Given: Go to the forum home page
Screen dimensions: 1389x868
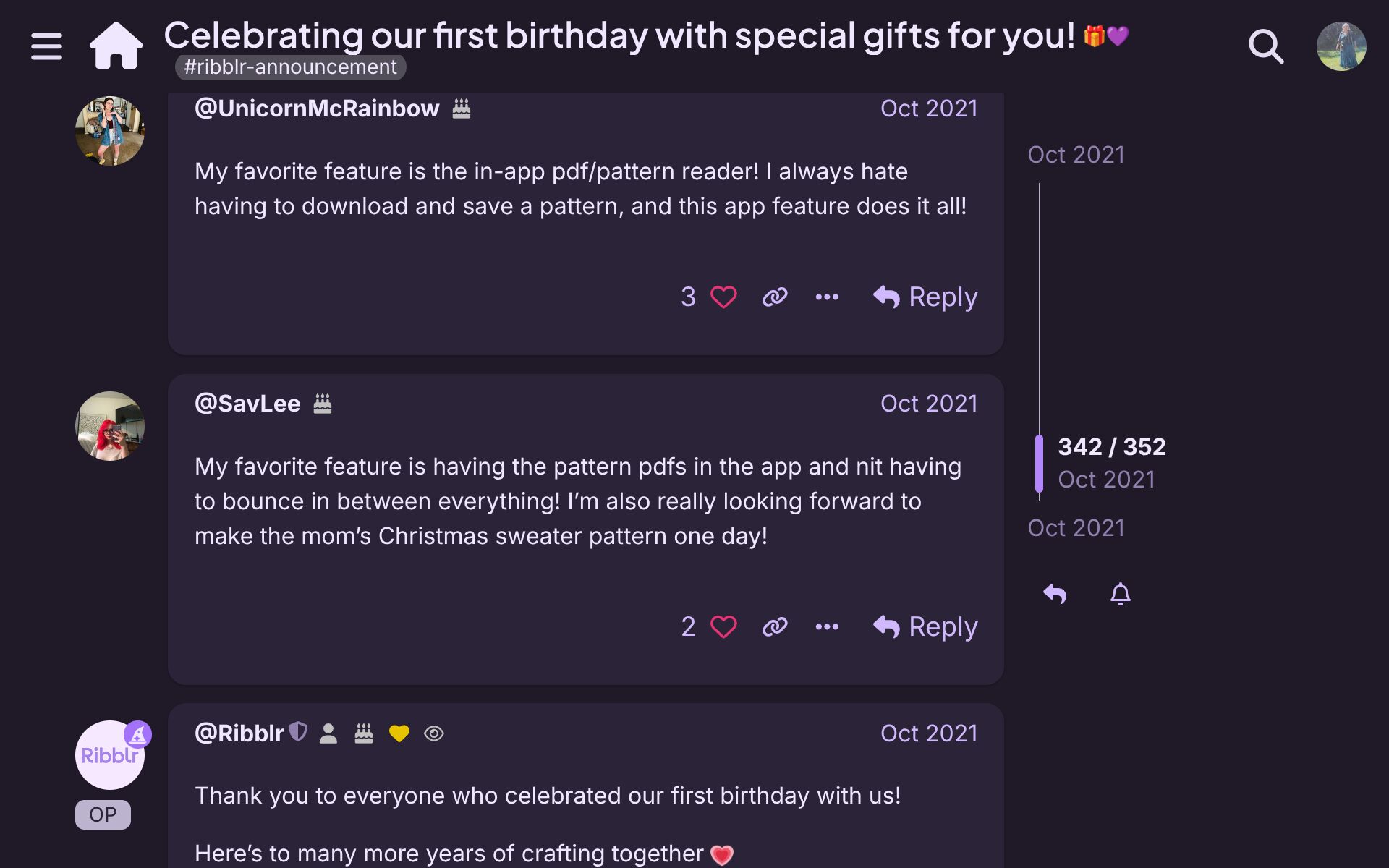Looking at the screenshot, I should [x=116, y=46].
